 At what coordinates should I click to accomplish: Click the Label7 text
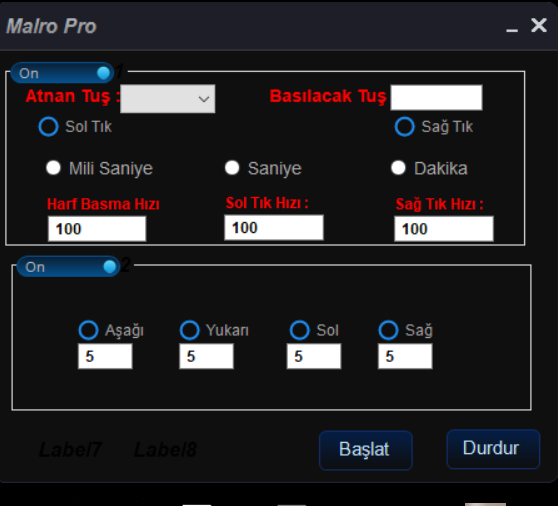[x=70, y=450]
